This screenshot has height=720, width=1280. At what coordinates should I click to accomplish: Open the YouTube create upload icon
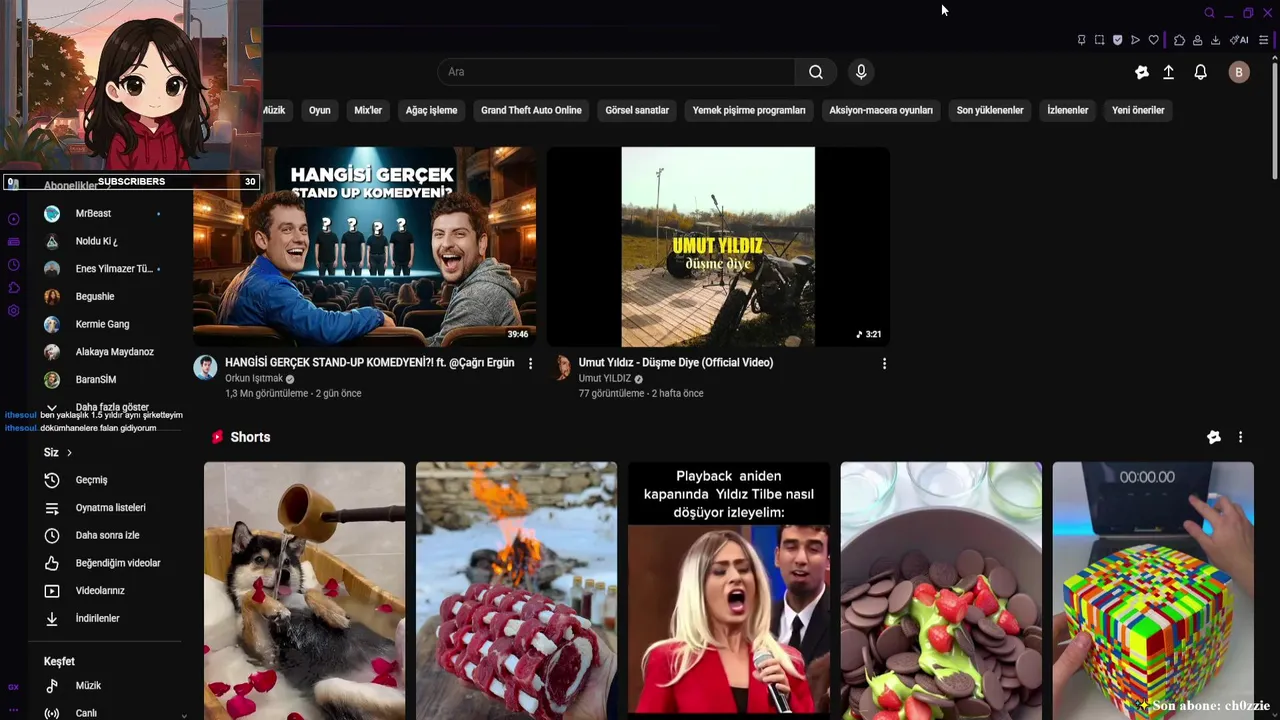[x=1168, y=72]
